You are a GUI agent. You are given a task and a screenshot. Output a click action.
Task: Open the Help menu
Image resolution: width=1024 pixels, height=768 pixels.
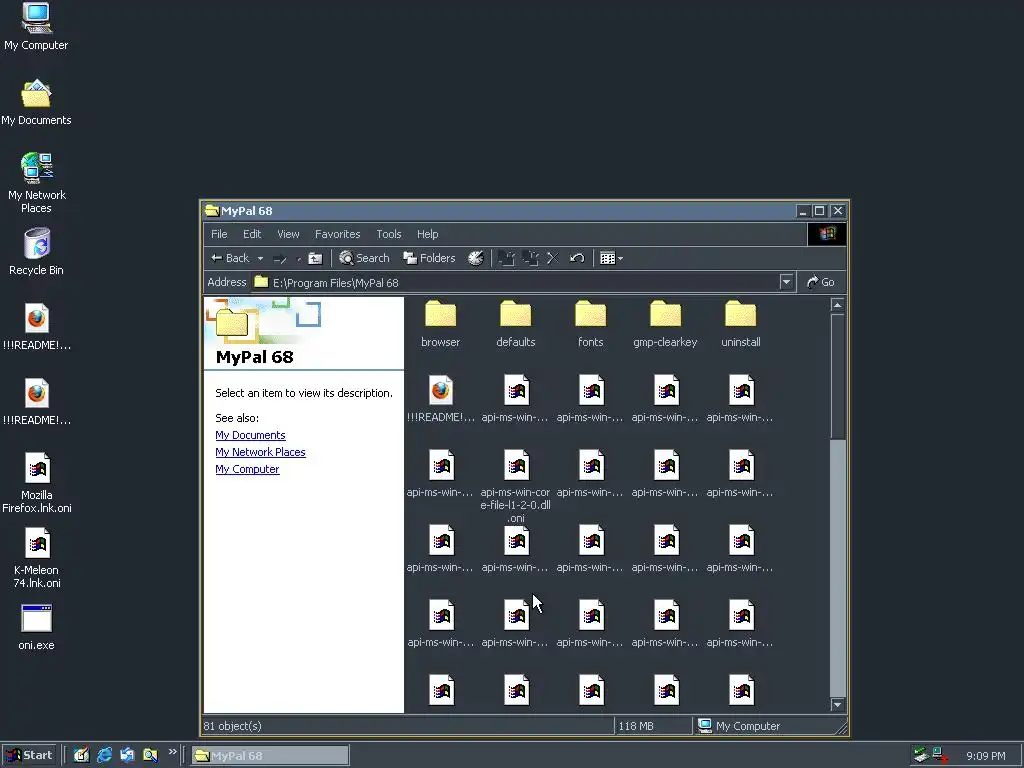pyautogui.click(x=428, y=234)
